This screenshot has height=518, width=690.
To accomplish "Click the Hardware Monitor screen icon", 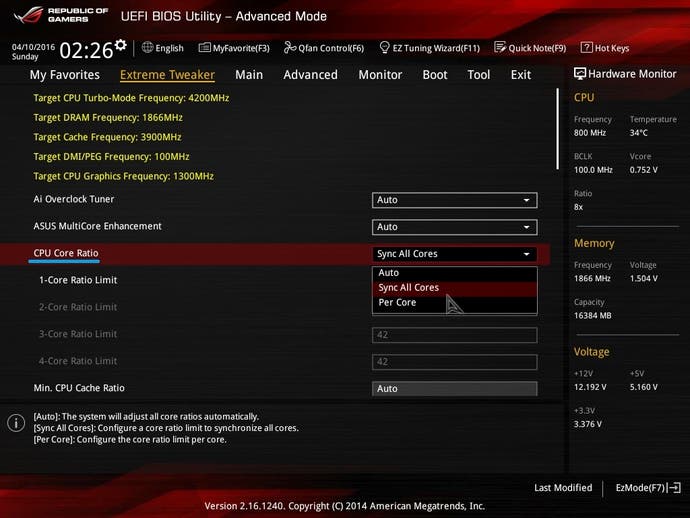I will pos(580,73).
